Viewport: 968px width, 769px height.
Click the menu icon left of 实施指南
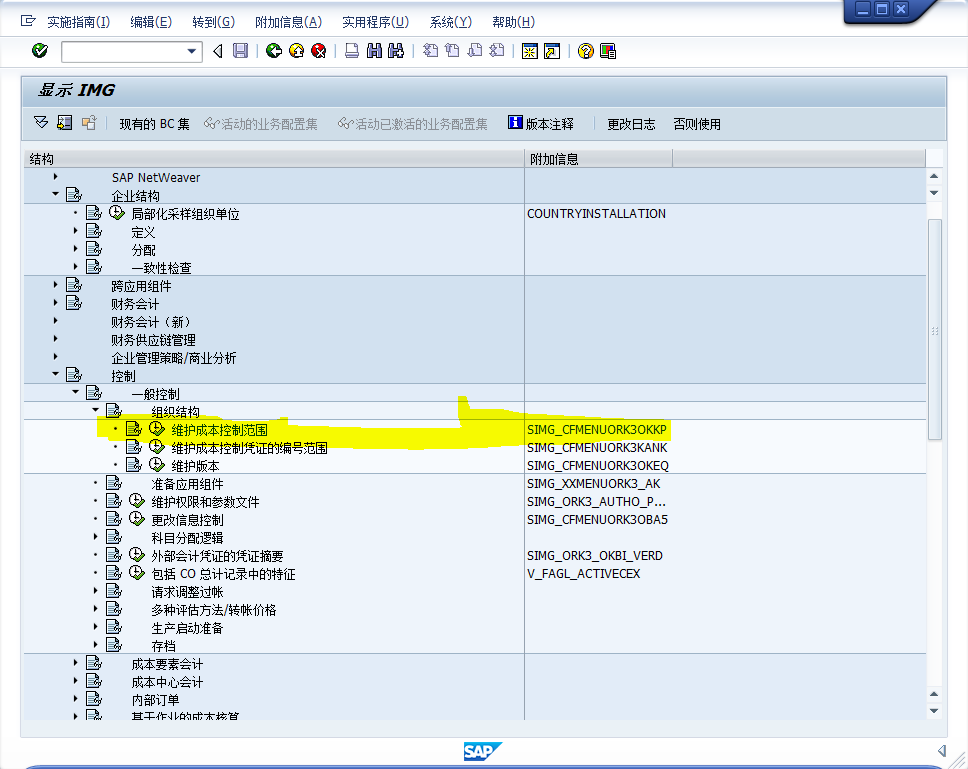tap(28, 22)
